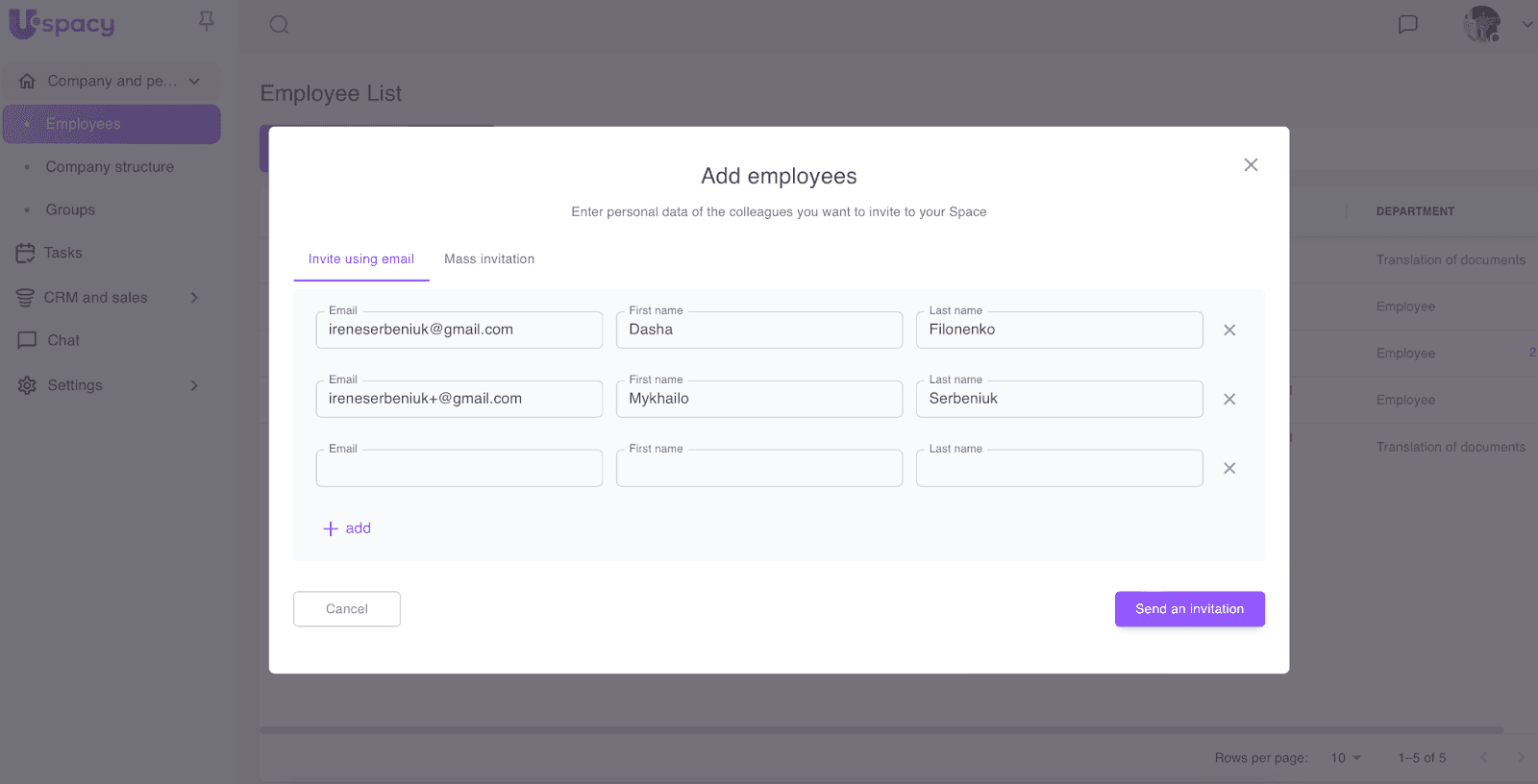This screenshot has width=1538, height=784.
Task: Open Groups in the sidebar
Action: [70, 209]
